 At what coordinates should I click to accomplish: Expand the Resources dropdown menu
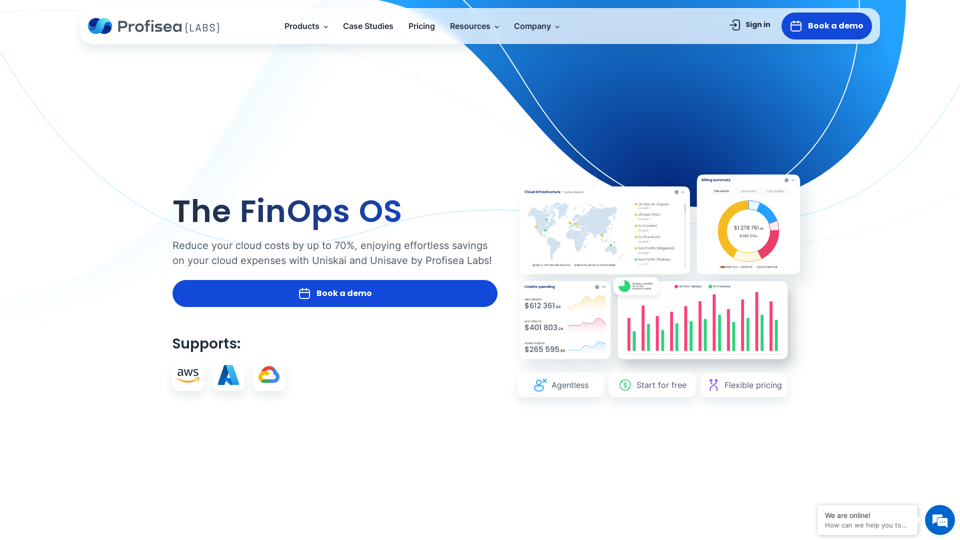coord(474,26)
